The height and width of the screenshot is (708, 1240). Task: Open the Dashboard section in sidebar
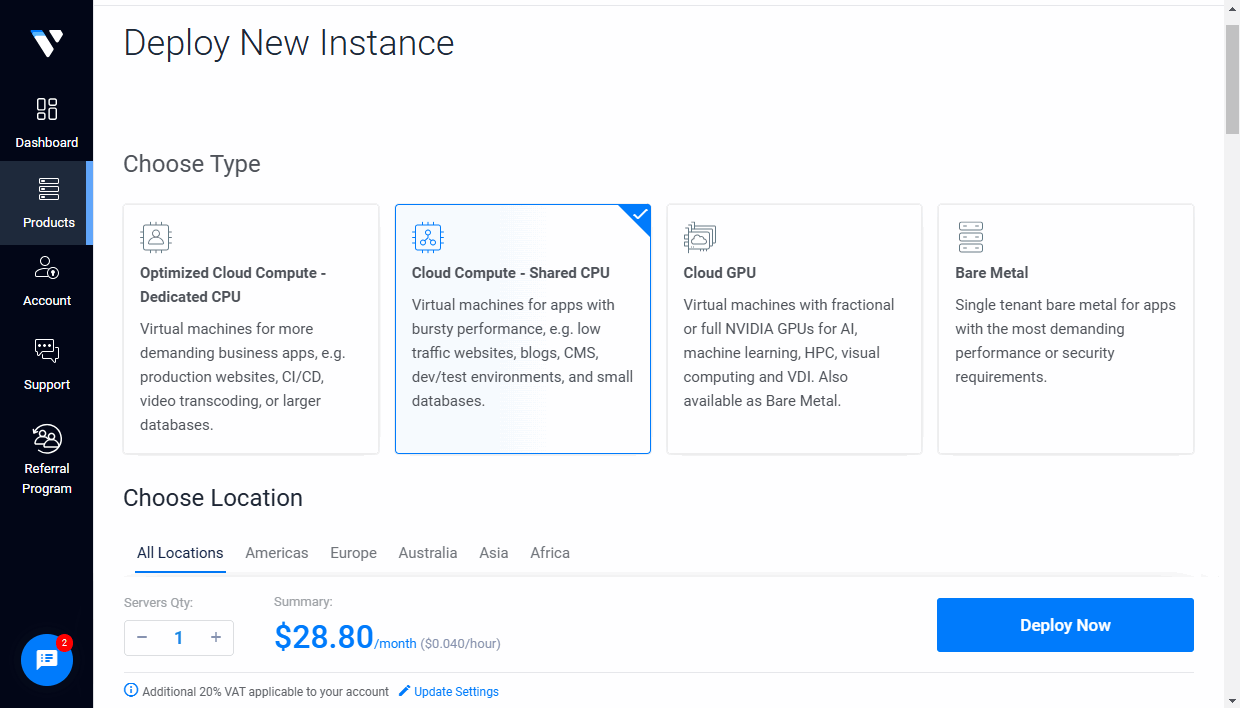click(46, 120)
